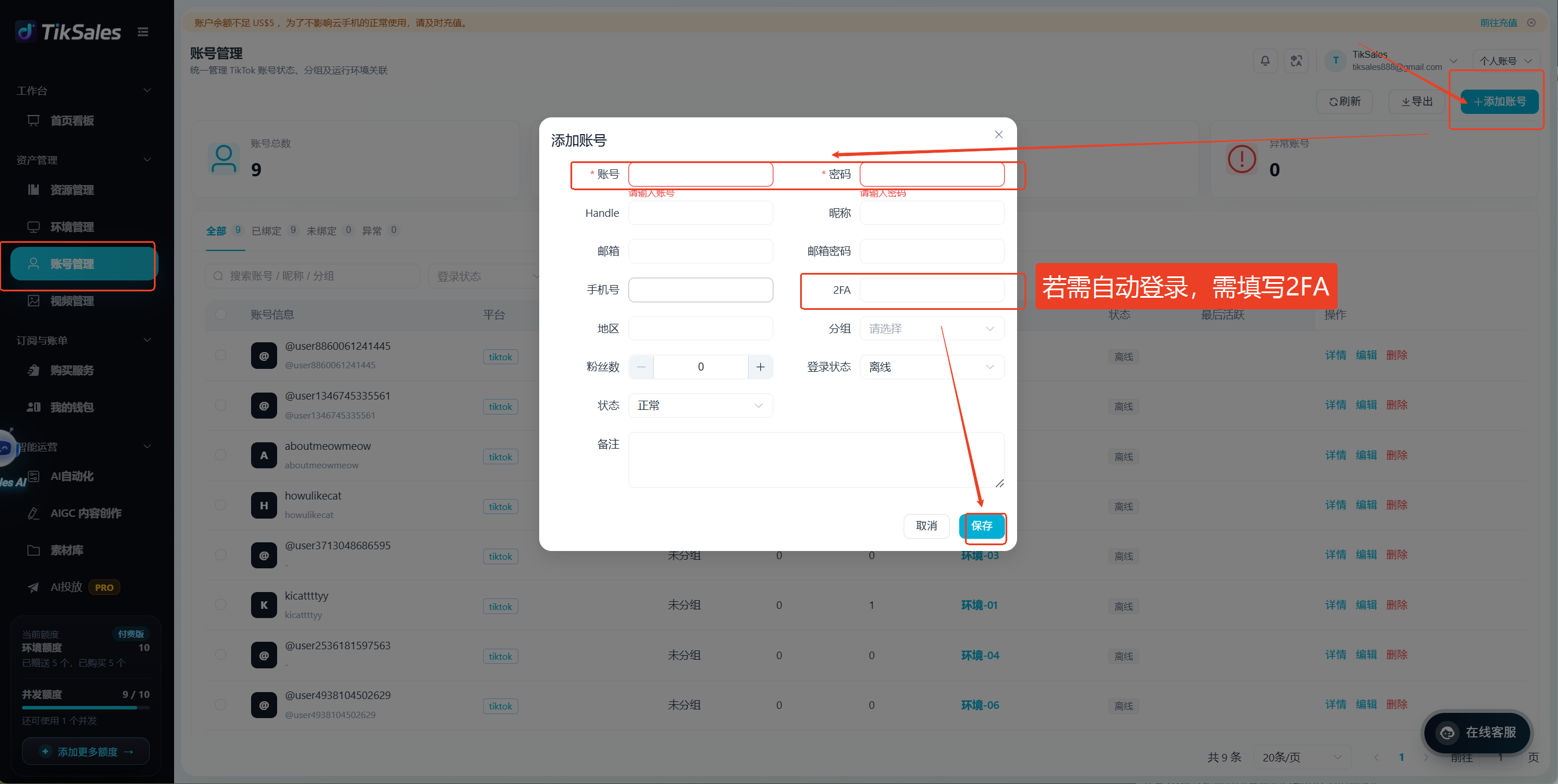Screen dimensions: 1558x784
Task: Select checkbox for @user4938104502629 row
Action: pyautogui.click(x=221, y=705)
